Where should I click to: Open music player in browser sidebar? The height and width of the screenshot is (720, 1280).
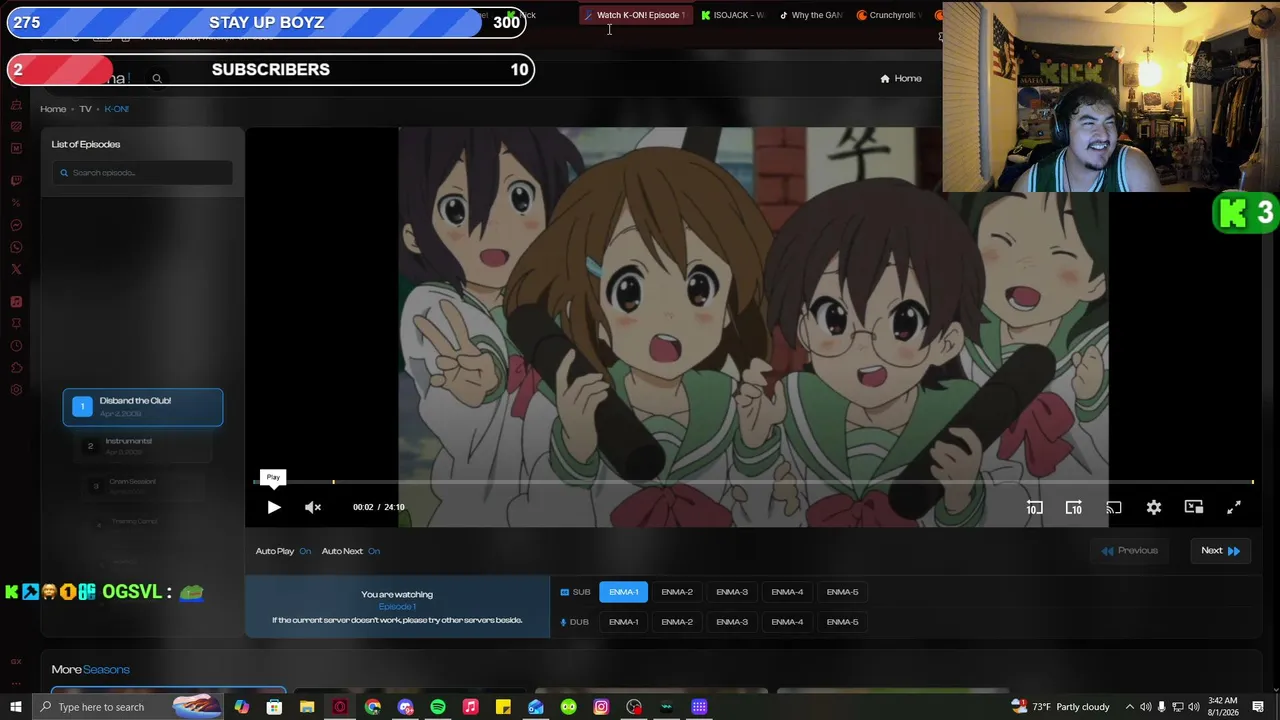click(x=16, y=302)
